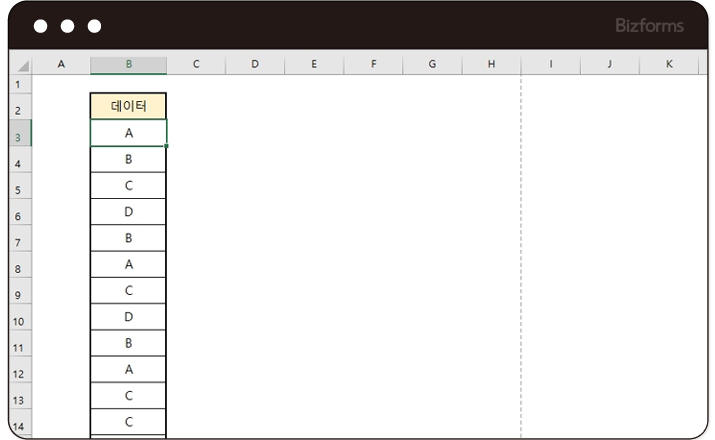
Task: Select column D header
Action: [x=255, y=64]
